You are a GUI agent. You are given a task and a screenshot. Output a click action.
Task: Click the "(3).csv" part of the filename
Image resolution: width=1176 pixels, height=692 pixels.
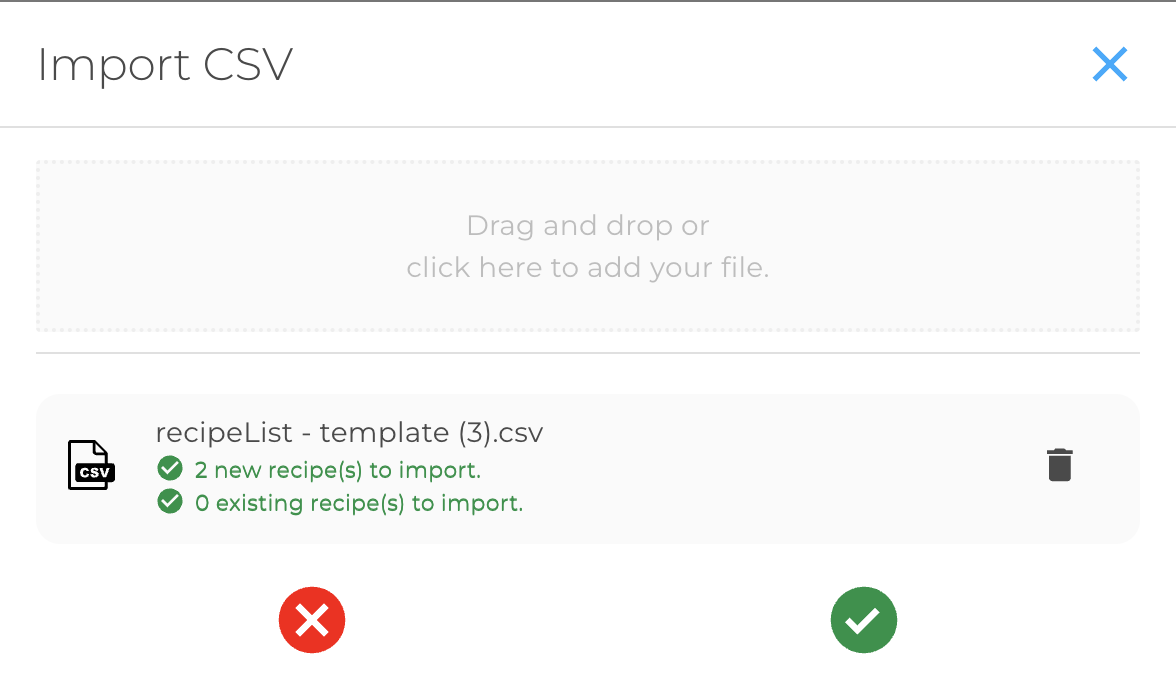point(500,433)
